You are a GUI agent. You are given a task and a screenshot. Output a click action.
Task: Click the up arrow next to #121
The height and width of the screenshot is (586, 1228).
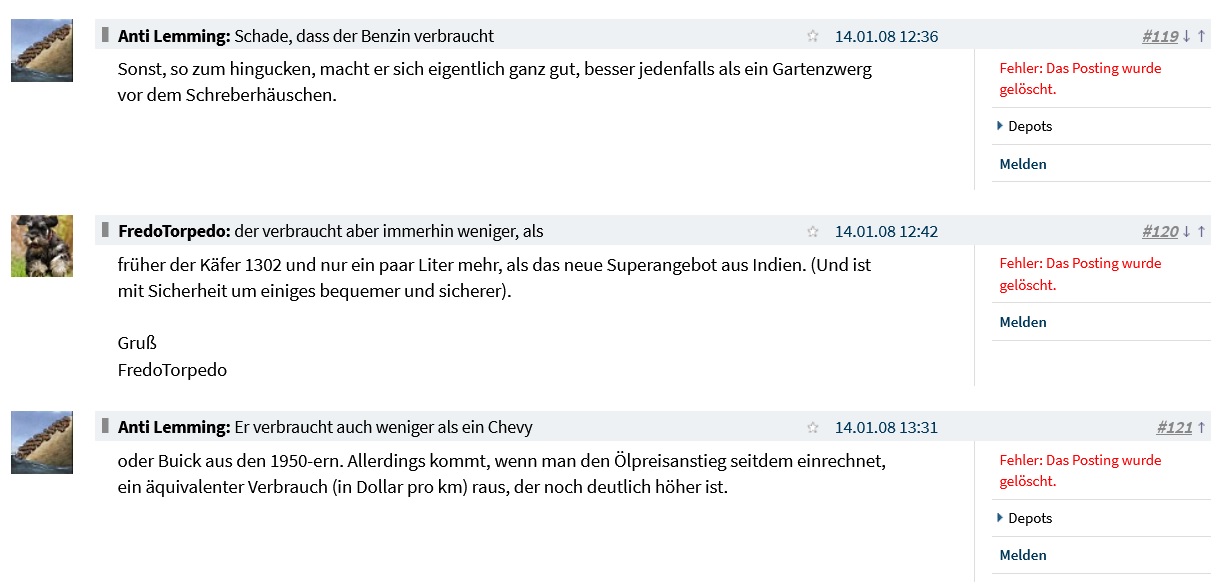(x=1202, y=428)
